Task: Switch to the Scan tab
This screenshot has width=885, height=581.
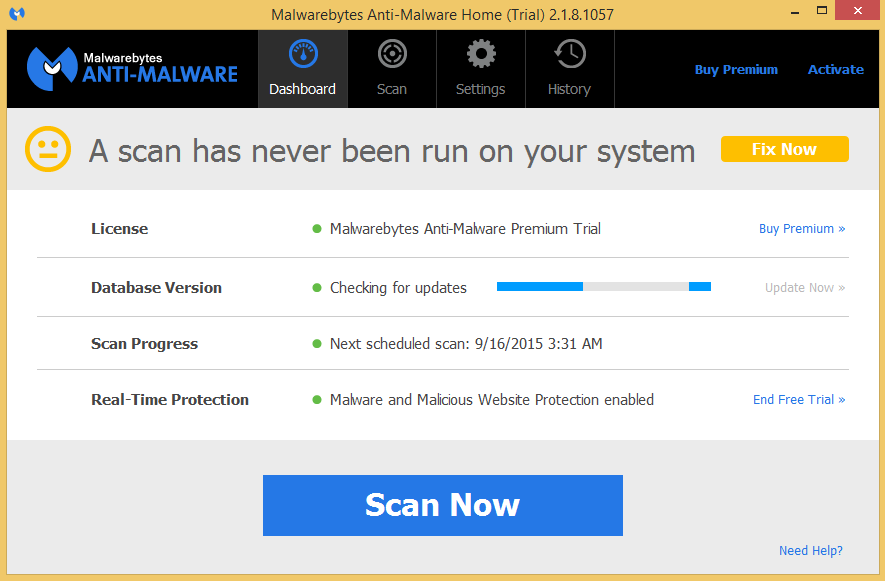Action: (x=392, y=69)
